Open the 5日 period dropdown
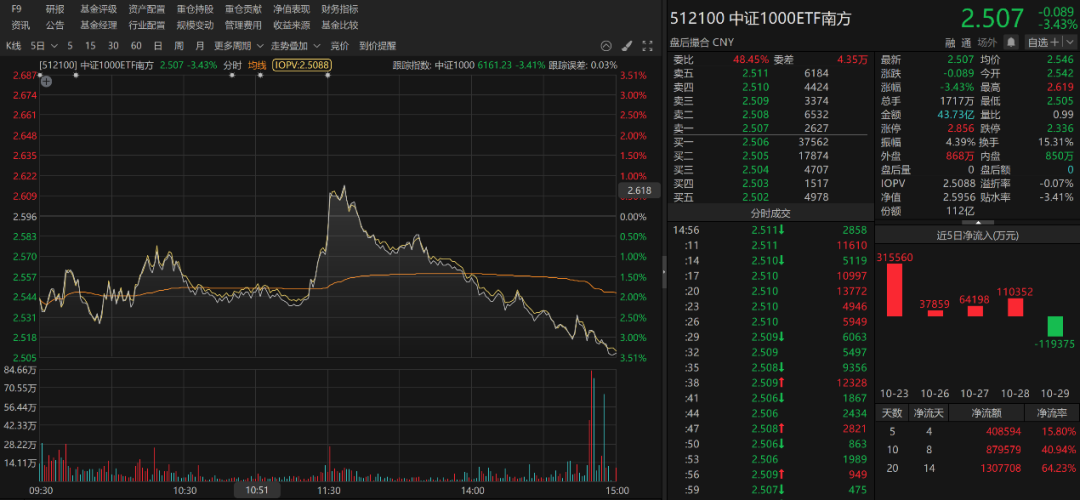This screenshot has height=500, width=1080. 41,46
